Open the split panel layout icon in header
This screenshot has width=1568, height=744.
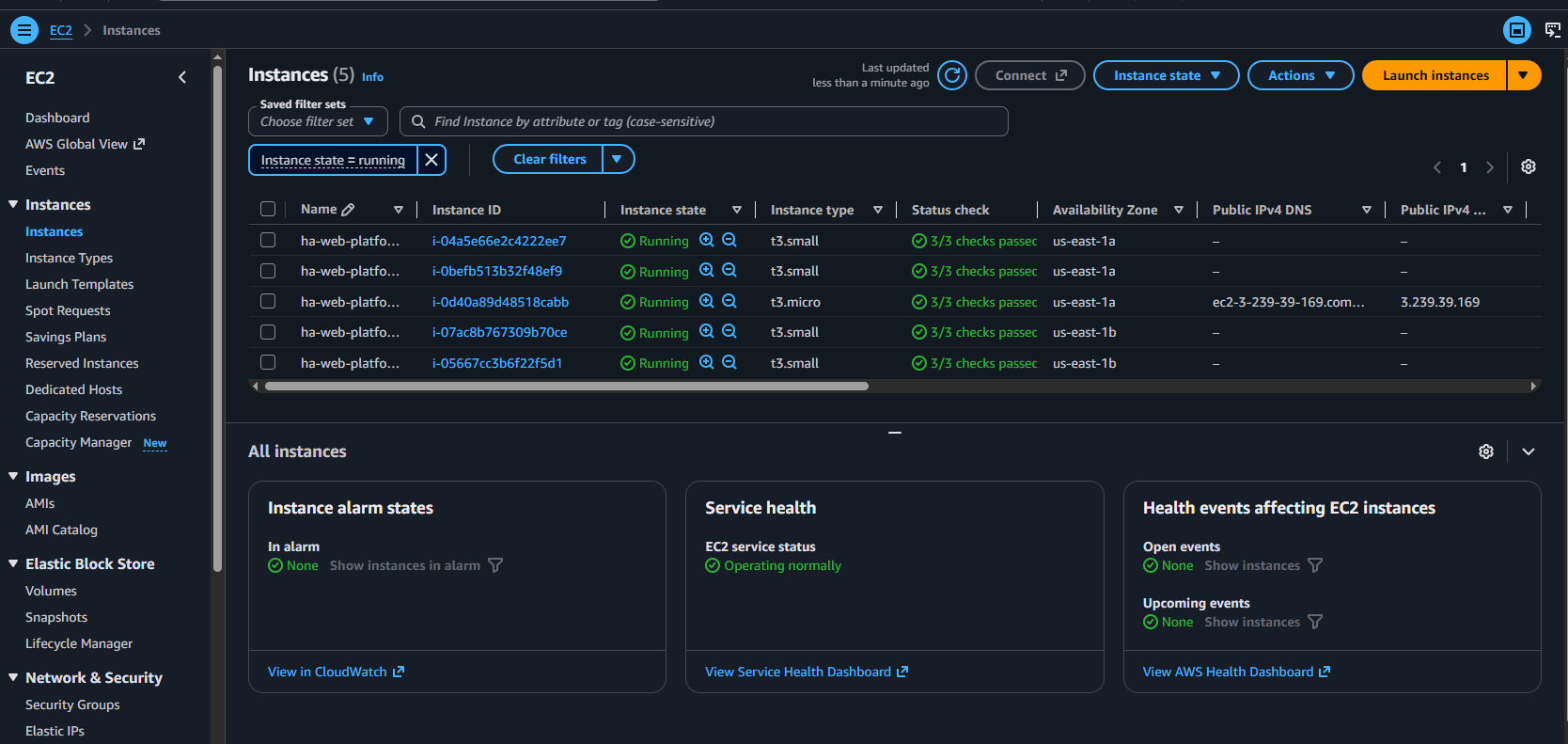click(1517, 30)
